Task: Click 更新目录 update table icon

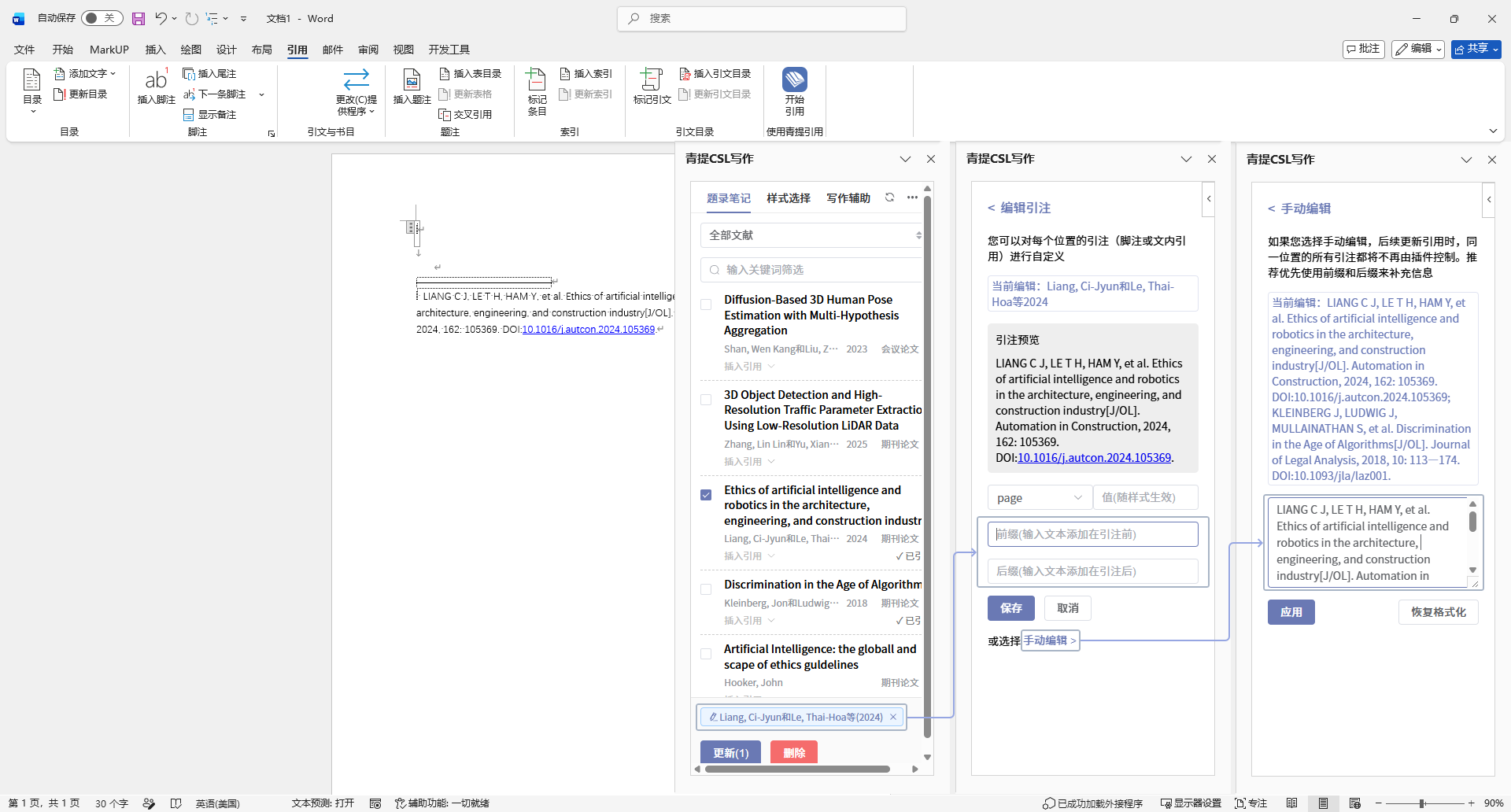Action: [x=80, y=94]
